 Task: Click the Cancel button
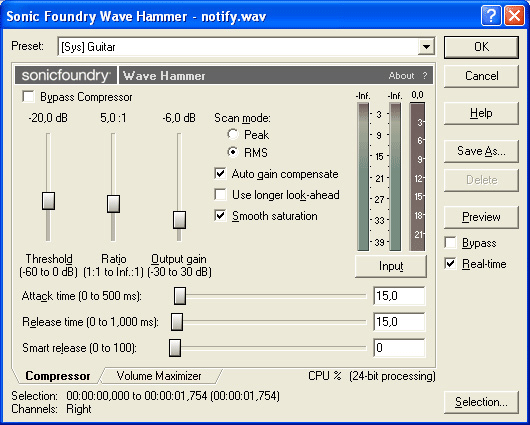[x=481, y=76]
